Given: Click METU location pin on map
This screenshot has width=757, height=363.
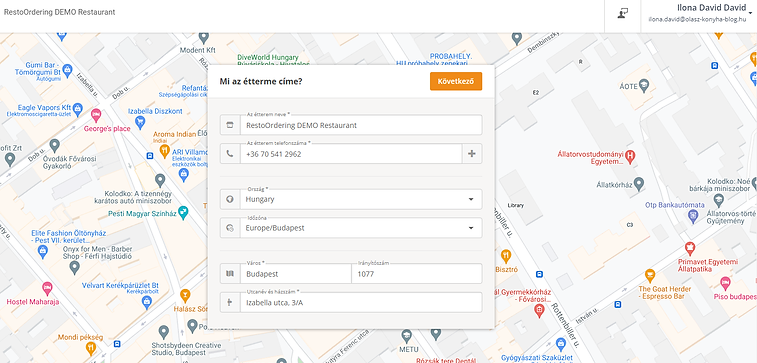Looking at the screenshot, I should [406, 335].
